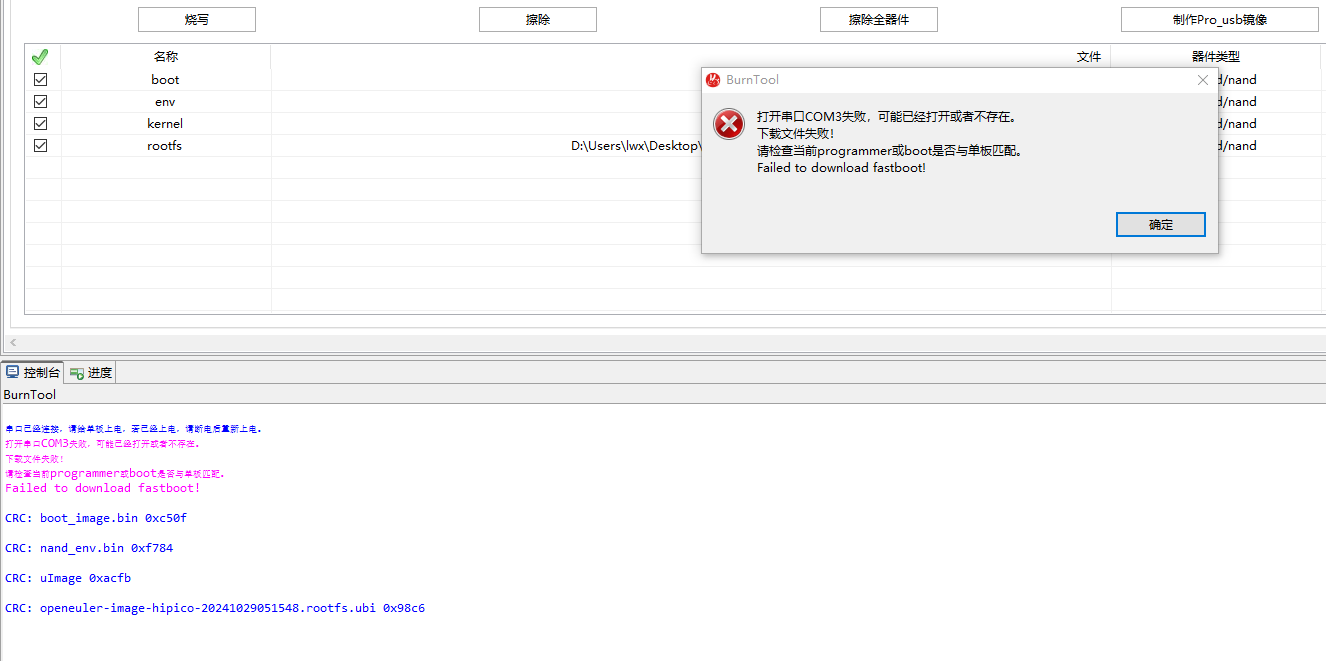
Task: Close the BurnTool error dialog with X
Action: pyautogui.click(x=1203, y=80)
